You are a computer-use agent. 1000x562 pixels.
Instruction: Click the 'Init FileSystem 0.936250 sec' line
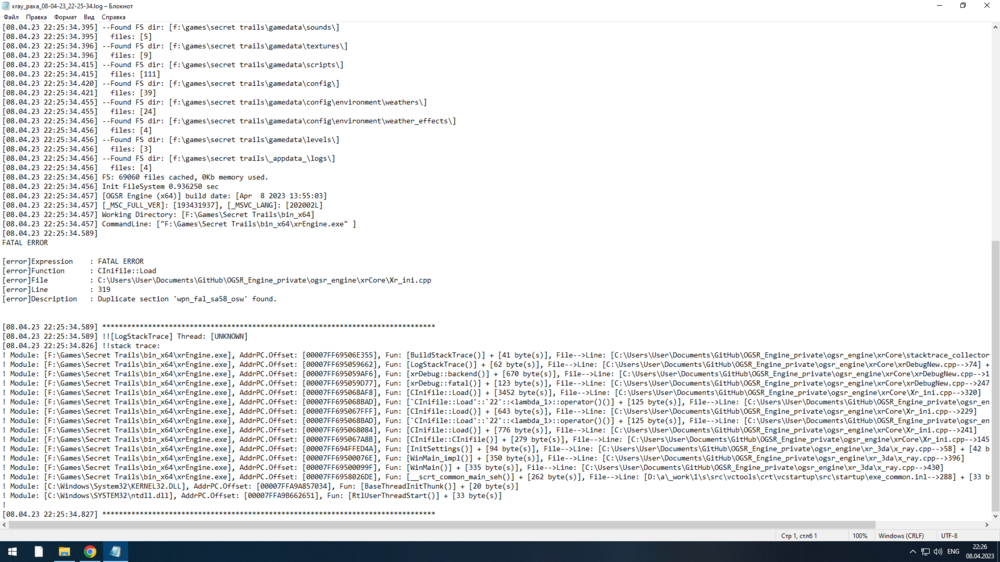click(x=110, y=187)
